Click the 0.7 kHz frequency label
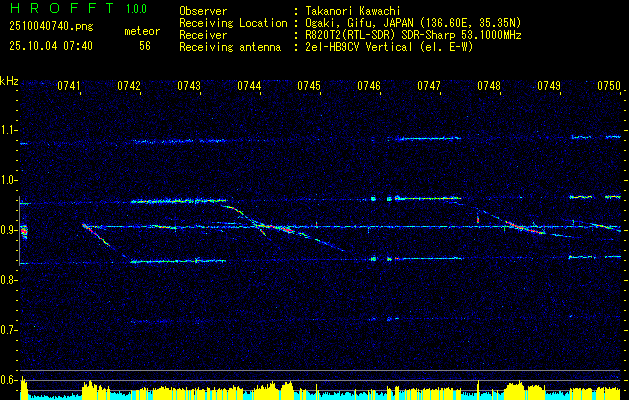This screenshot has width=629, height=400. [x=8, y=330]
